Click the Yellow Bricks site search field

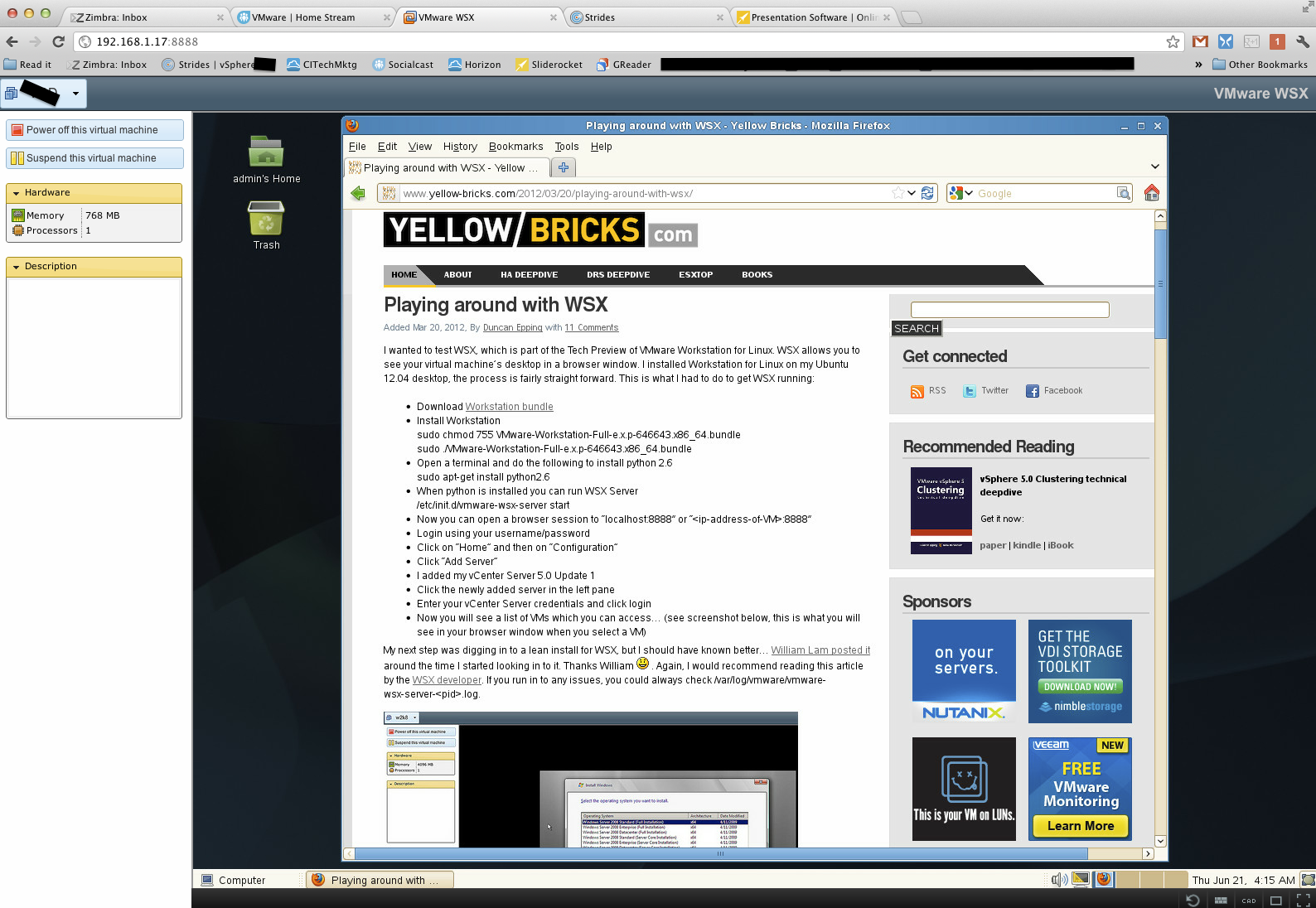coord(1009,310)
